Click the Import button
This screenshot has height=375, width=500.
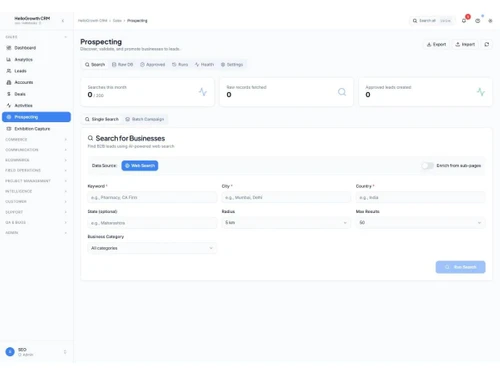pyautogui.click(x=465, y=44)
